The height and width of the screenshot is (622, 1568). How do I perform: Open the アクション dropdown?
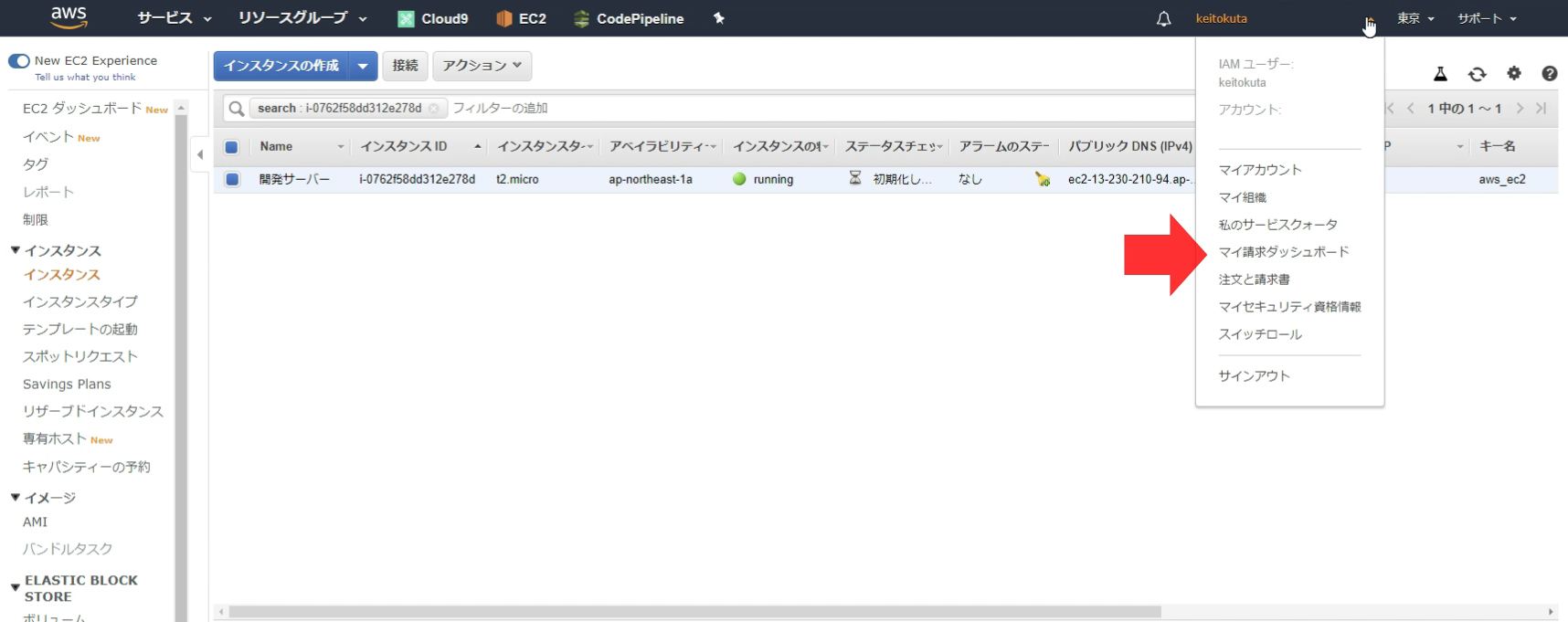[x=482, y=66]
